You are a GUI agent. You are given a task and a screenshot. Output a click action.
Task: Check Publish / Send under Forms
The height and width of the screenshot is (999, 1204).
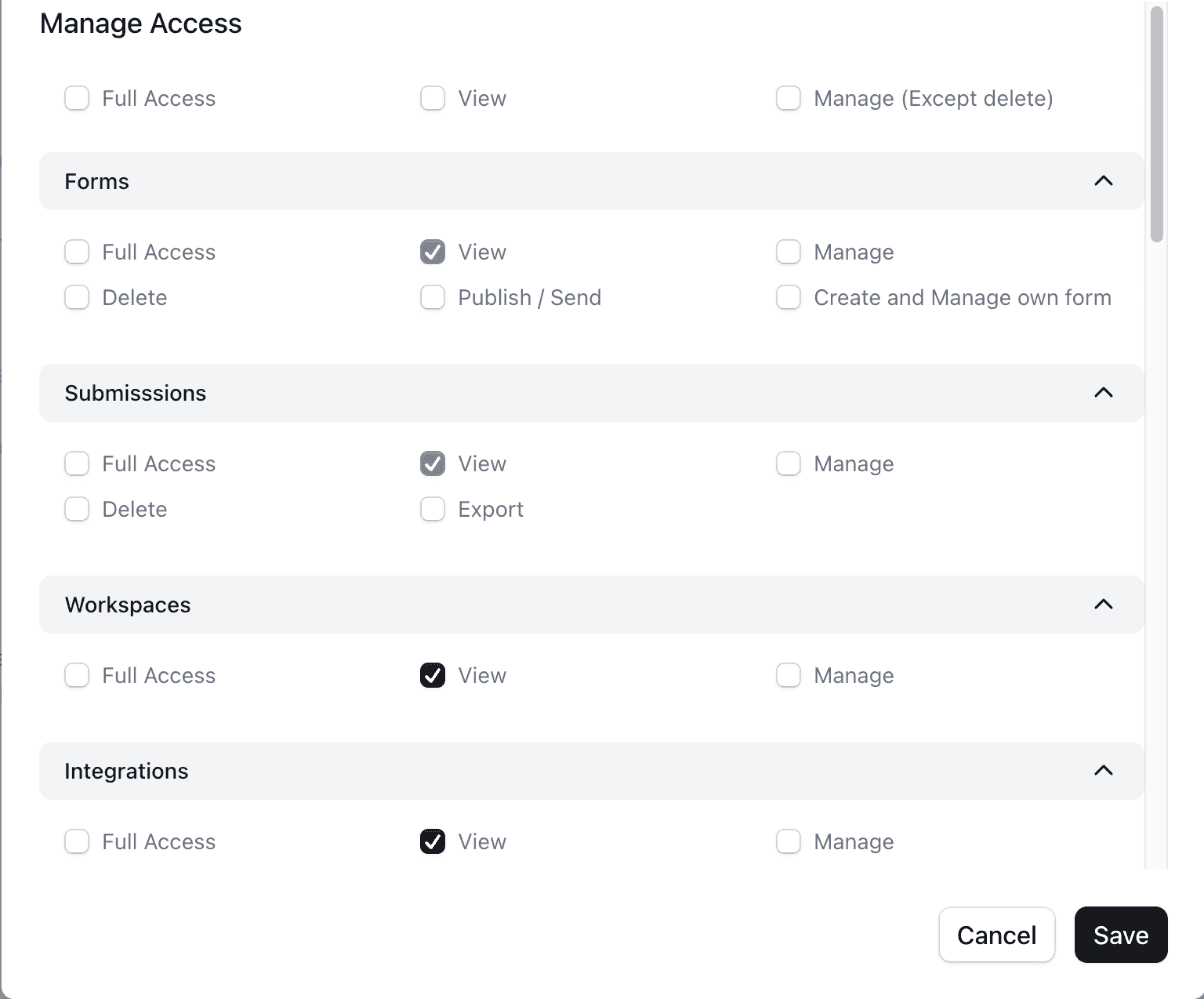click(433, 297)
